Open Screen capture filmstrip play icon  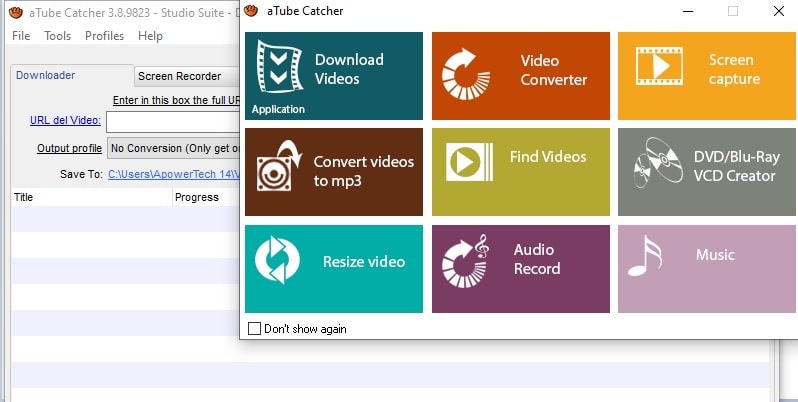659,66
